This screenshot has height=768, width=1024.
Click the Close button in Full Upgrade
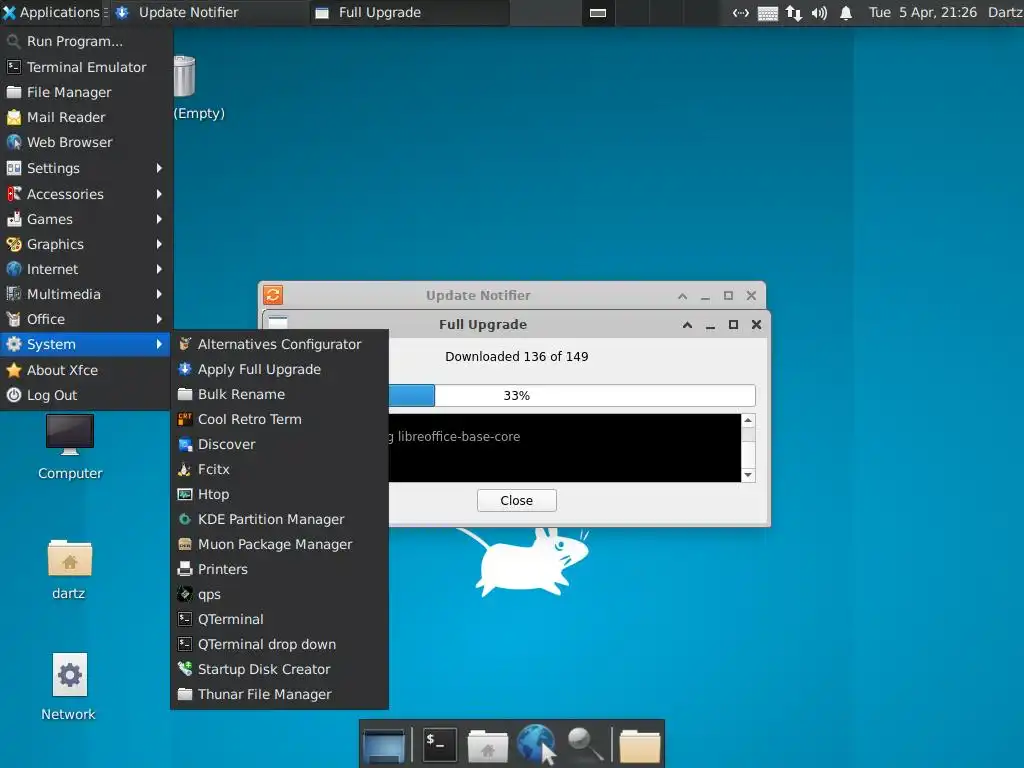point(517,501)
